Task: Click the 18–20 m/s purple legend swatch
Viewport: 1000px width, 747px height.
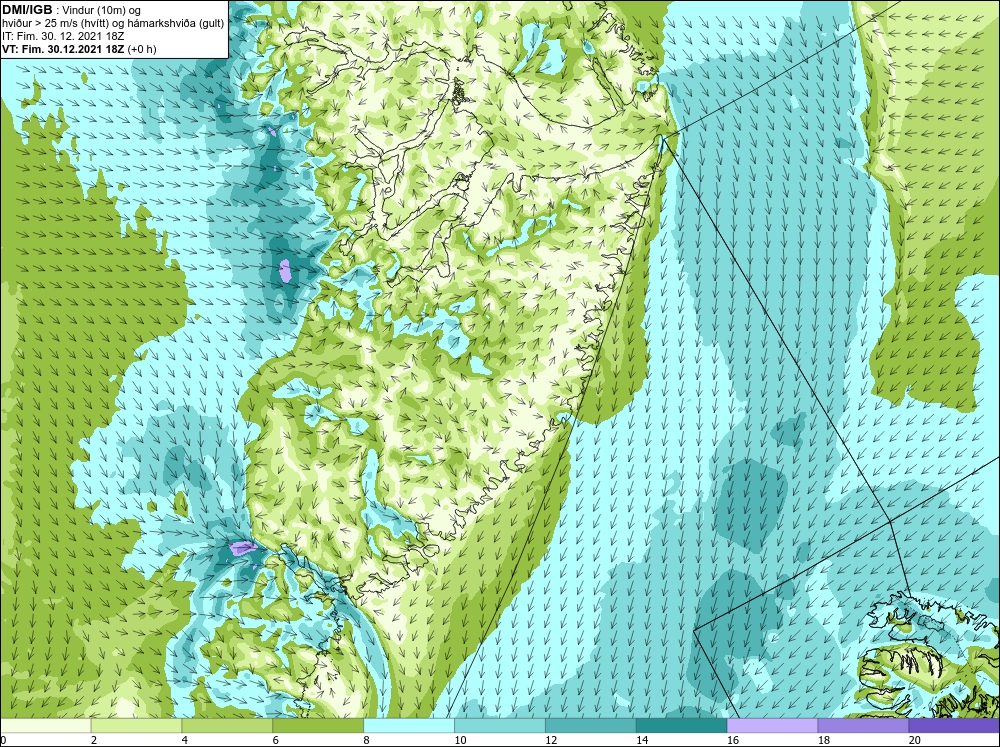Action: point(864,726)
